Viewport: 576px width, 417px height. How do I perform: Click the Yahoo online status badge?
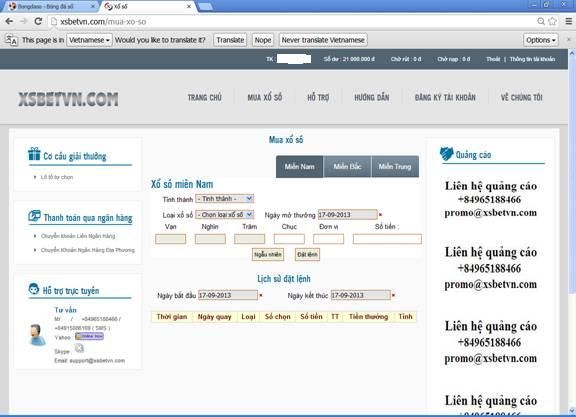click(89, 336)
